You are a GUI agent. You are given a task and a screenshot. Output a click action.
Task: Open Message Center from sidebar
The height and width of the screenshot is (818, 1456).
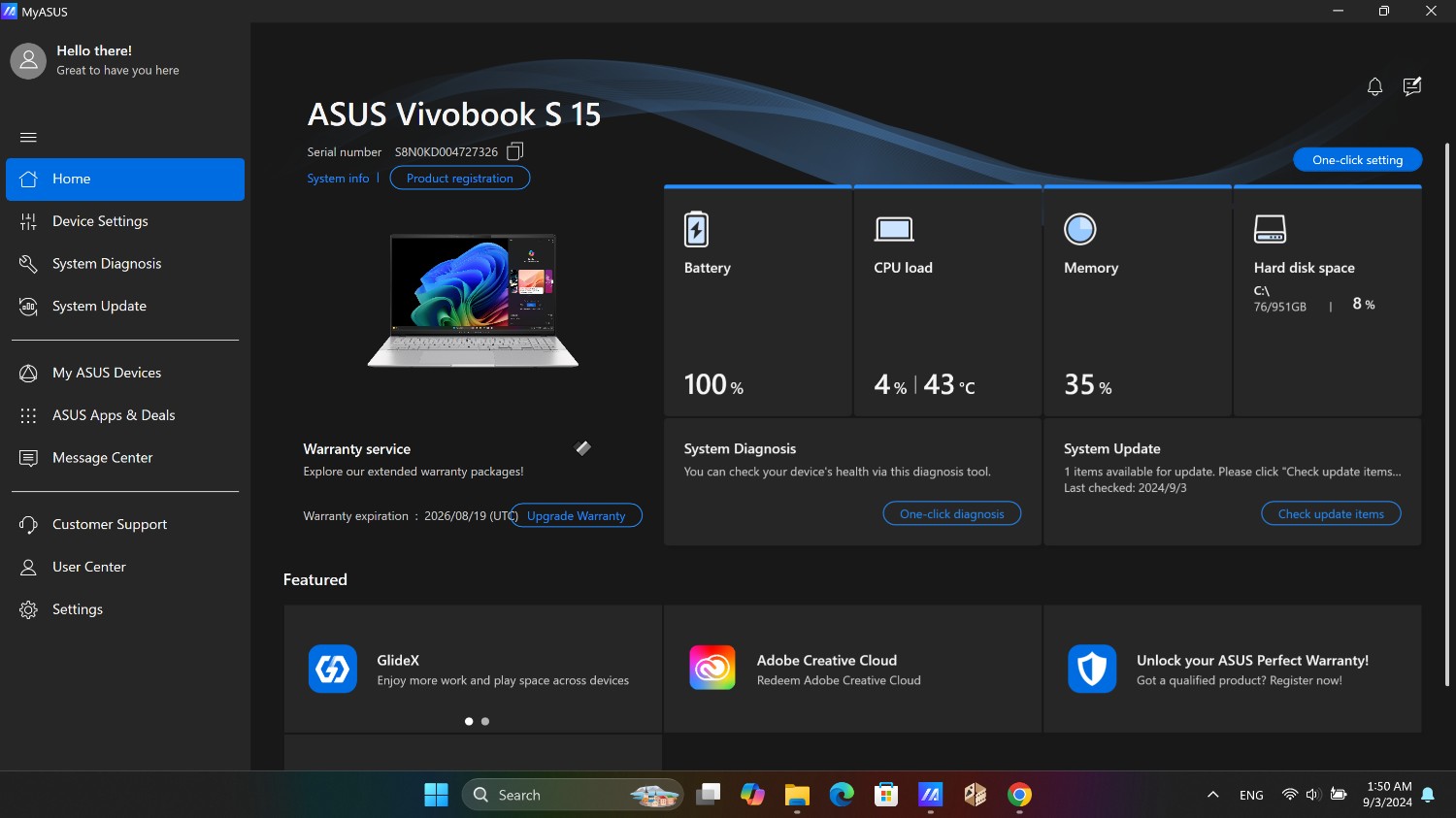(x=125, y=458)
